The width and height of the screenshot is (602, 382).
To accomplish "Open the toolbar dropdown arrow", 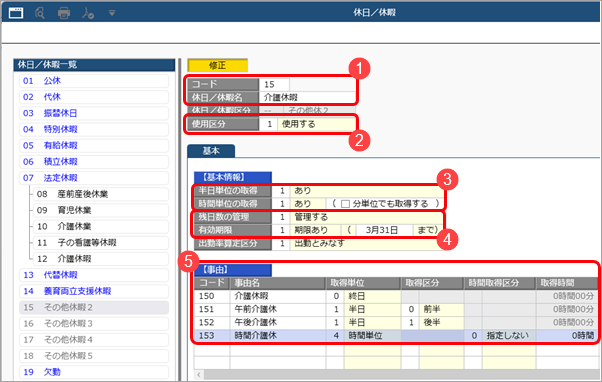I will click(112, 13).
